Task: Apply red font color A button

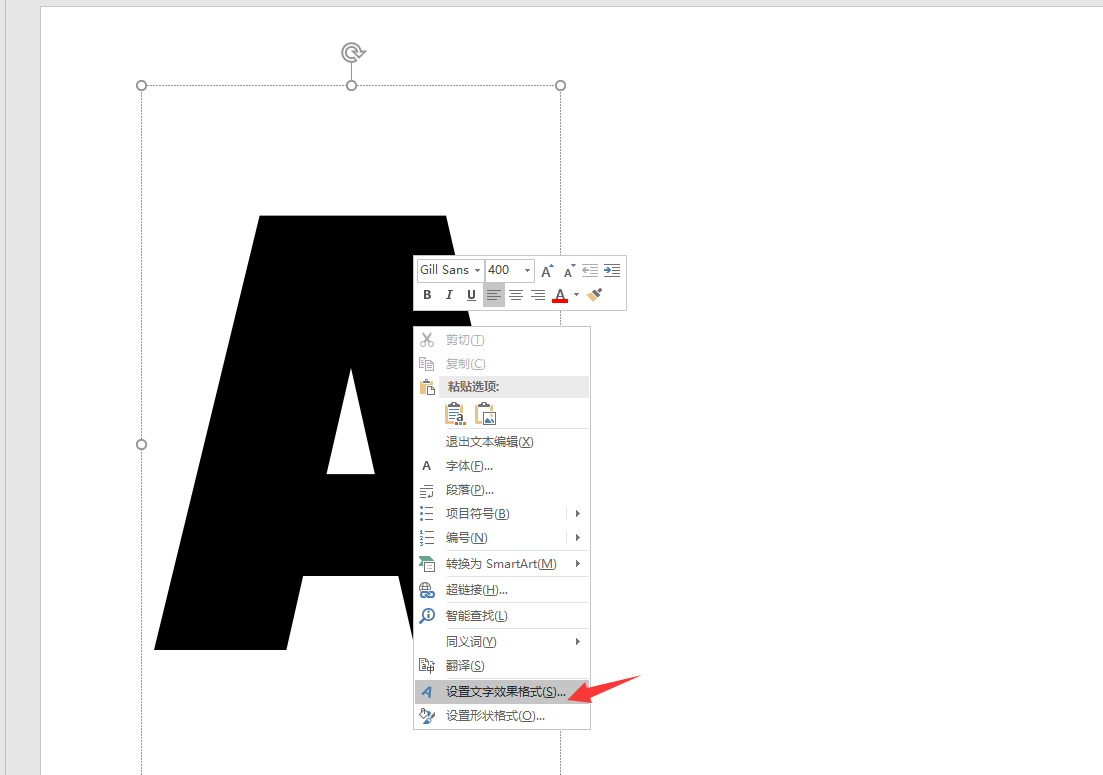Action: click(x=560, y=295)
